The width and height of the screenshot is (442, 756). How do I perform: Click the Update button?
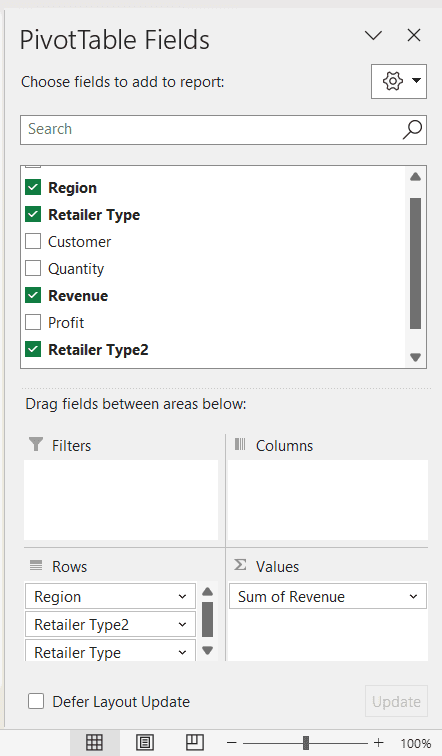click(x=396, y=702)
